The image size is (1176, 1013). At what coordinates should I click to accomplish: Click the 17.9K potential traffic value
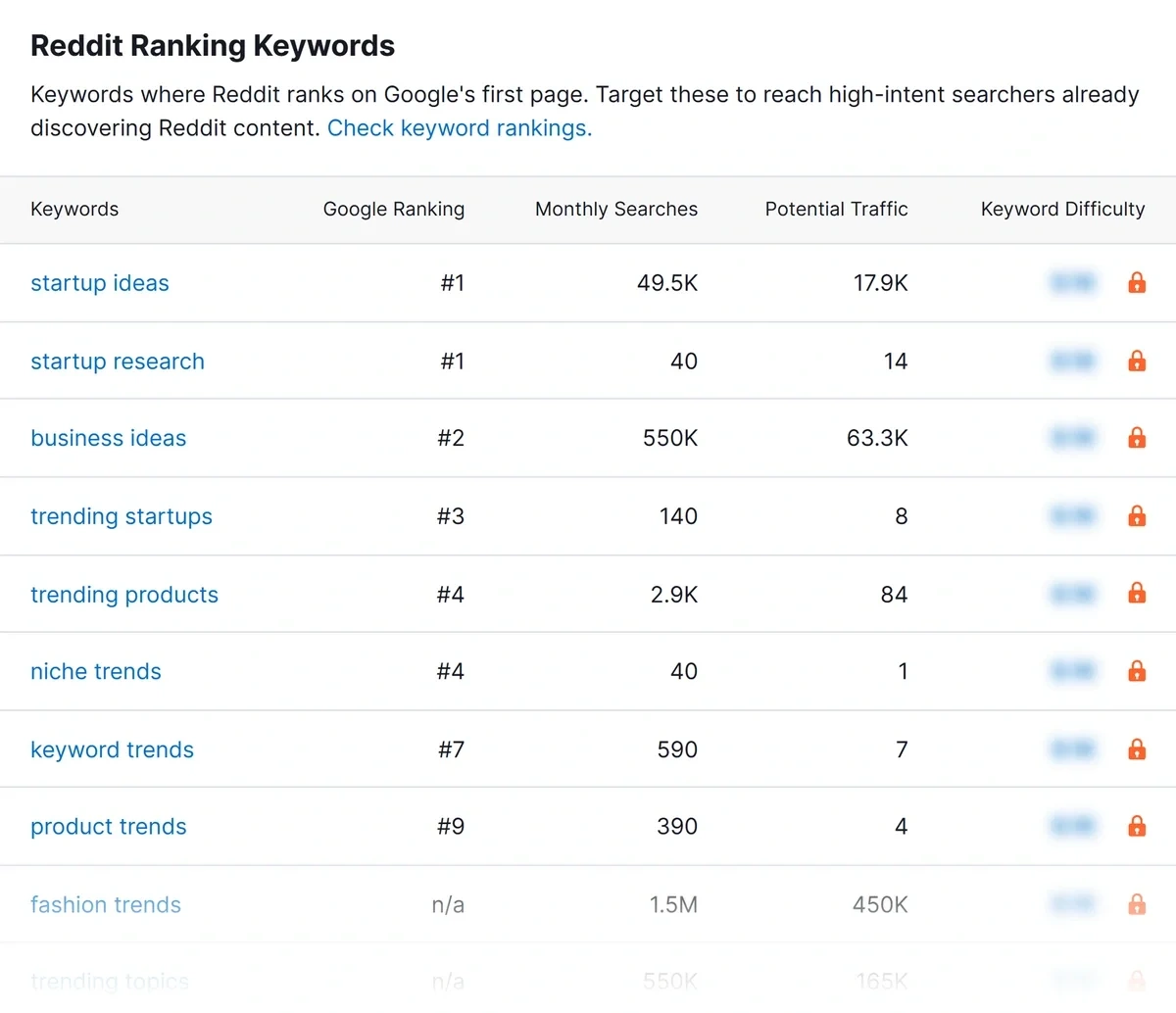tap(881, 283)
